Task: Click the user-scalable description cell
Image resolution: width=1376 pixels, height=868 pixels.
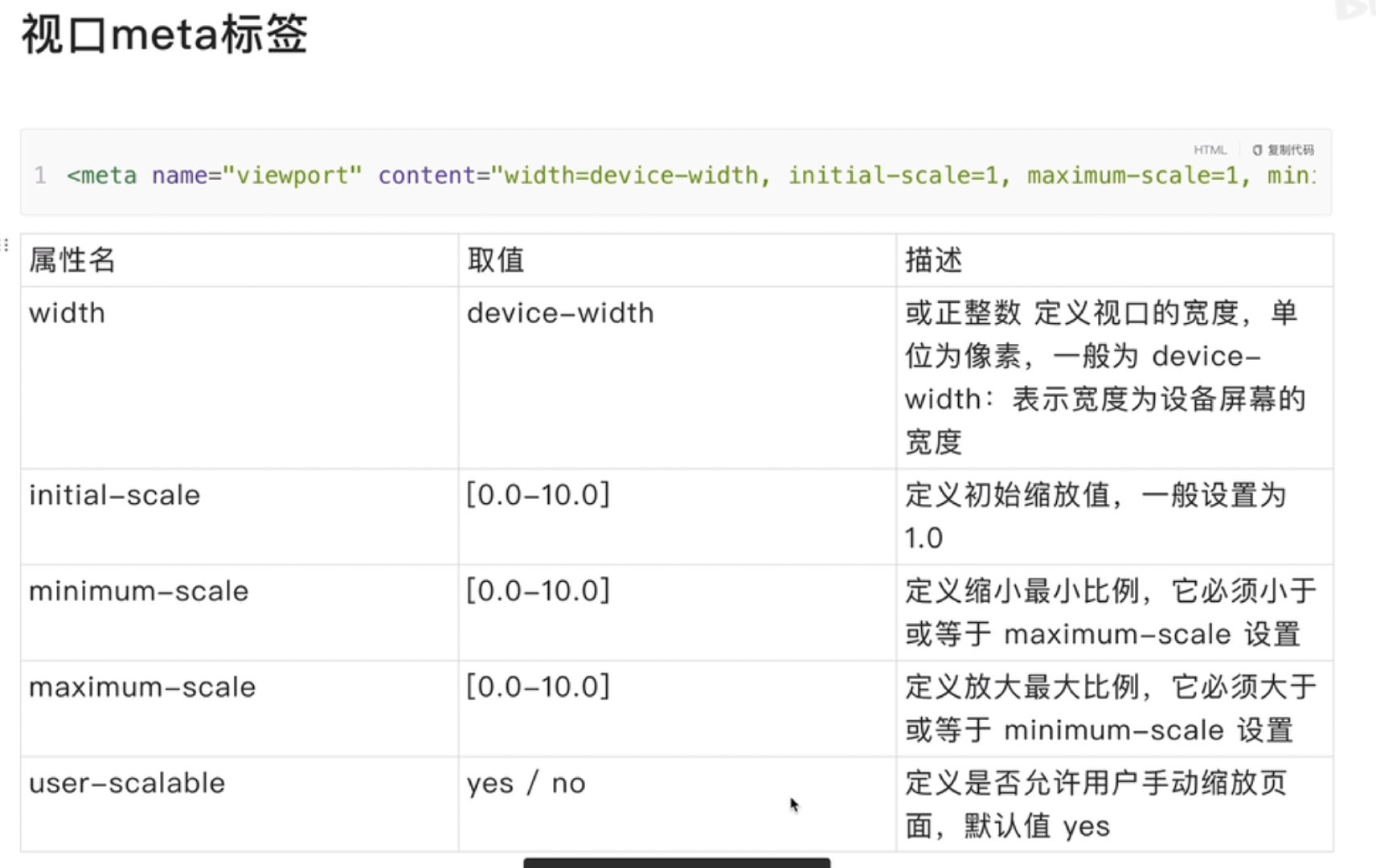Action: point(1115,805)
